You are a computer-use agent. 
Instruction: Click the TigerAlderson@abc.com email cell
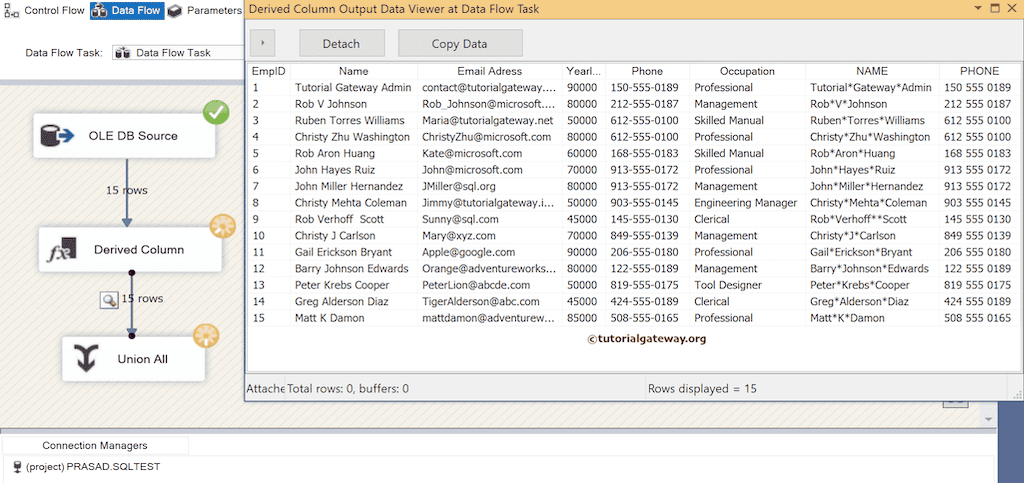pos(490,302)
